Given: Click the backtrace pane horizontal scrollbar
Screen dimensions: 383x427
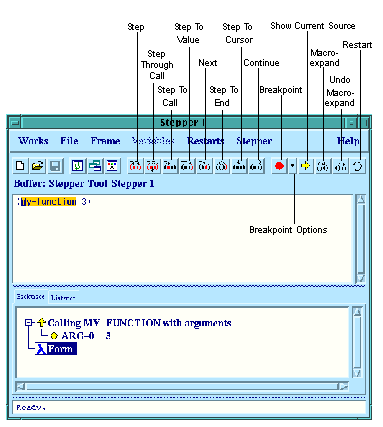Looking at the screenshot, I should 182,387.
